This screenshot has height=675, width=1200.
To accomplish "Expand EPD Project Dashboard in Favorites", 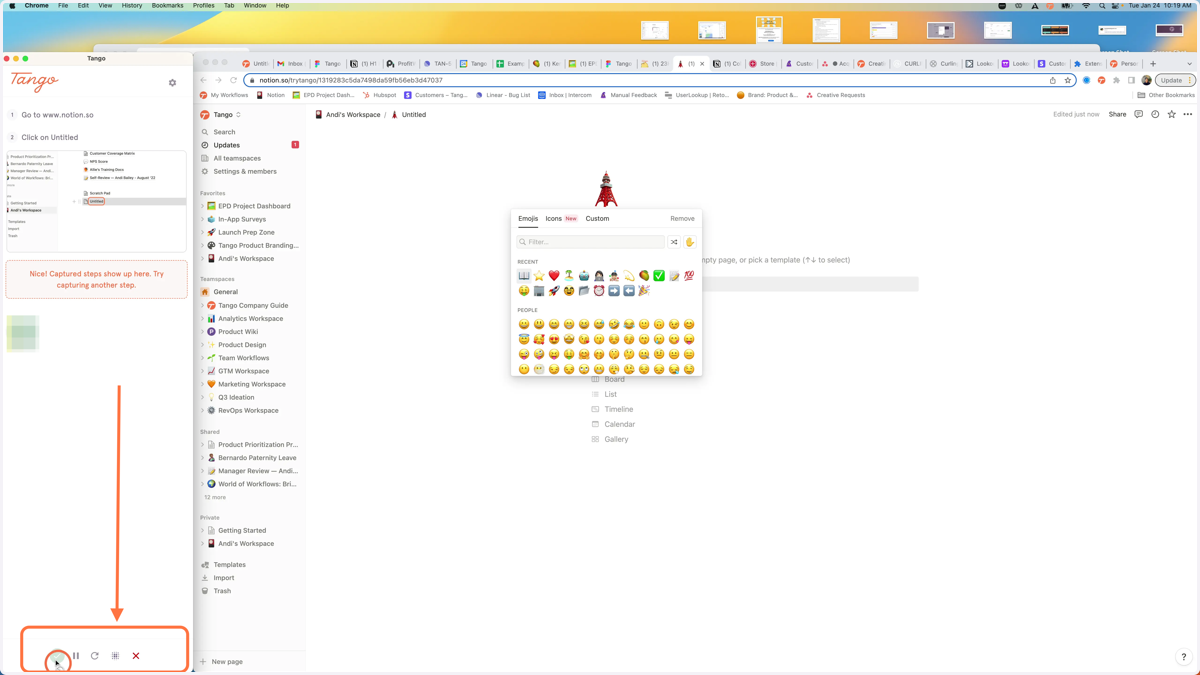I will coord(202,206).
